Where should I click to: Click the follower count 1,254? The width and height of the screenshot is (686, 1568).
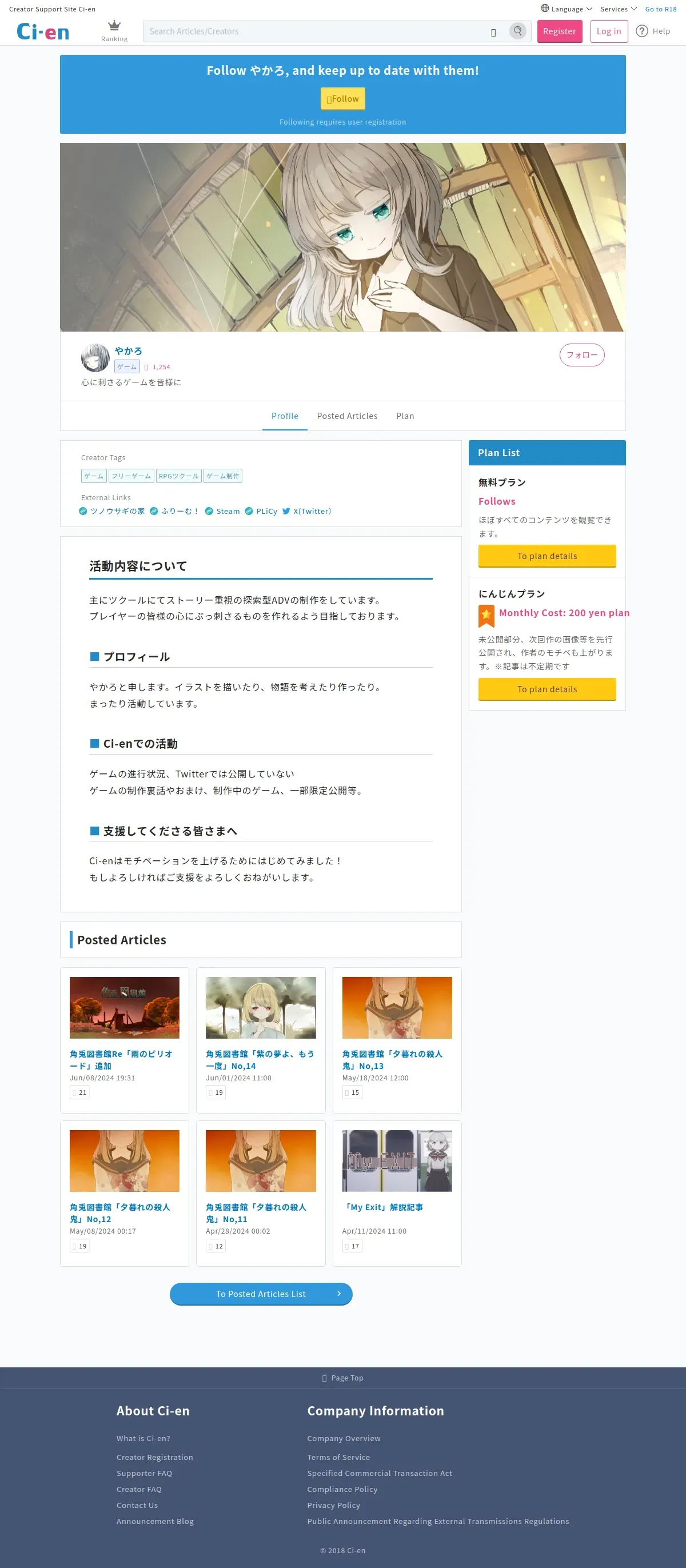tap(161, 367)
